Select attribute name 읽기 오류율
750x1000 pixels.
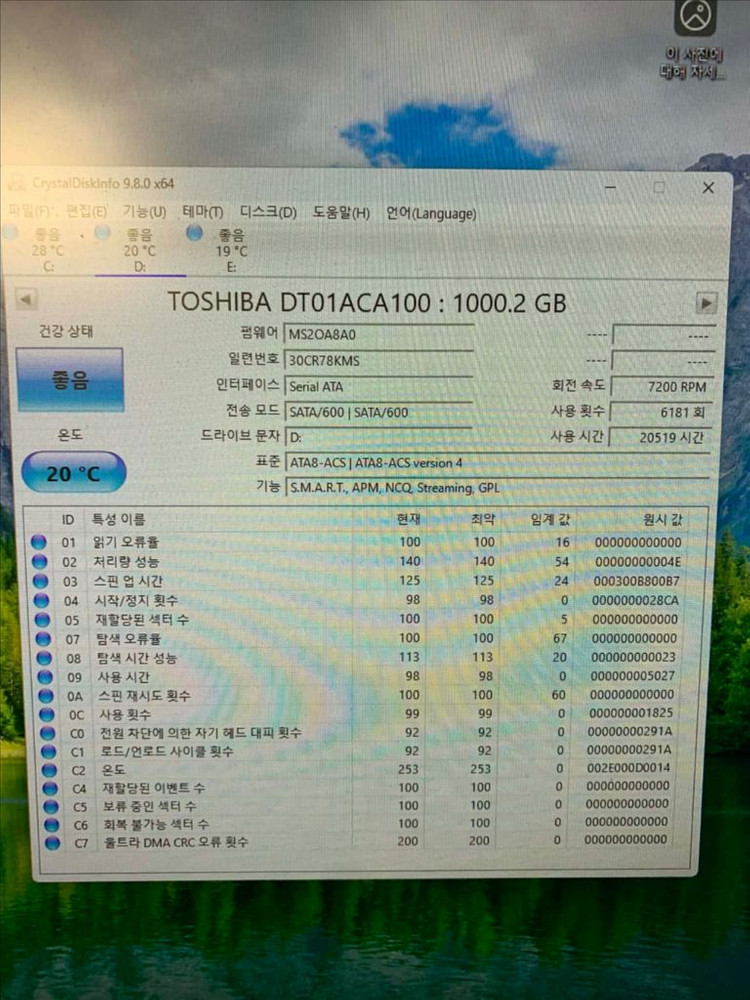(x=126, y=542)
